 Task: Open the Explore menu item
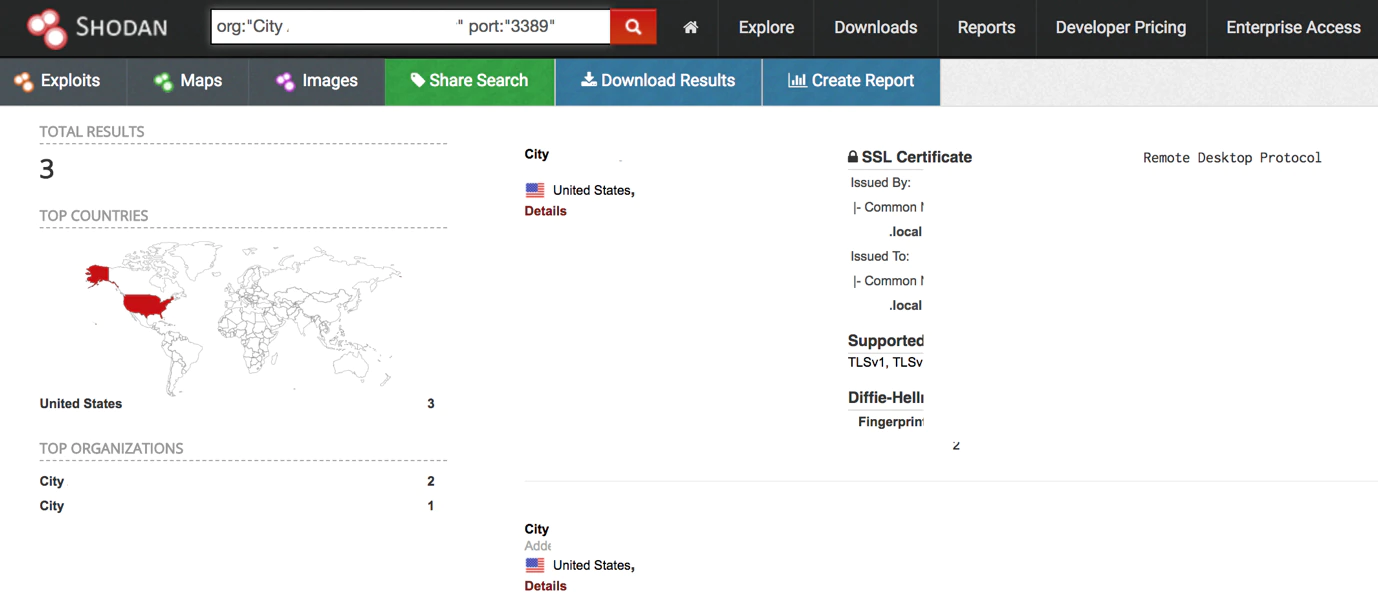coord(766,28)
